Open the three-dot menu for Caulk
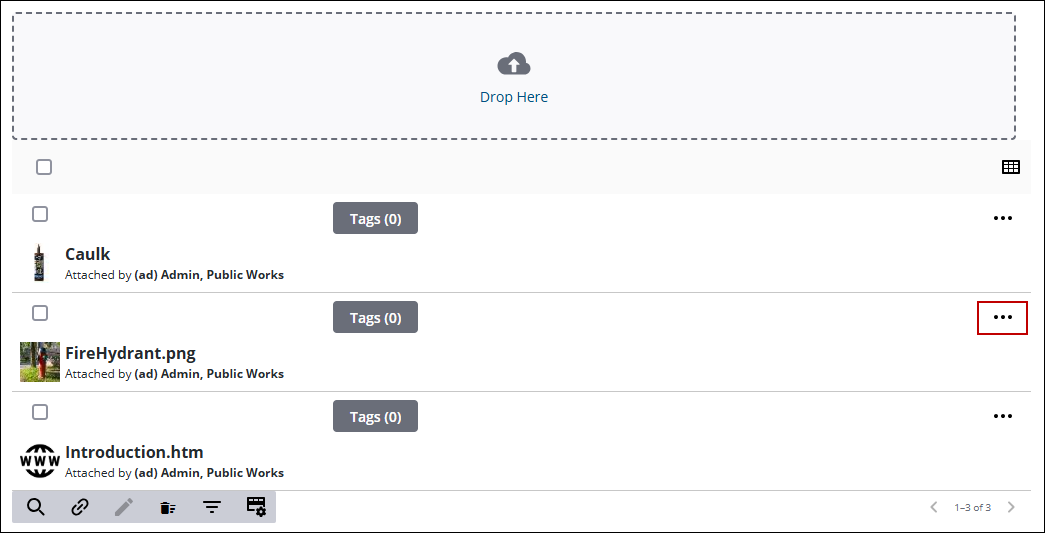The image size is (1045, 533). [1002, 218]
